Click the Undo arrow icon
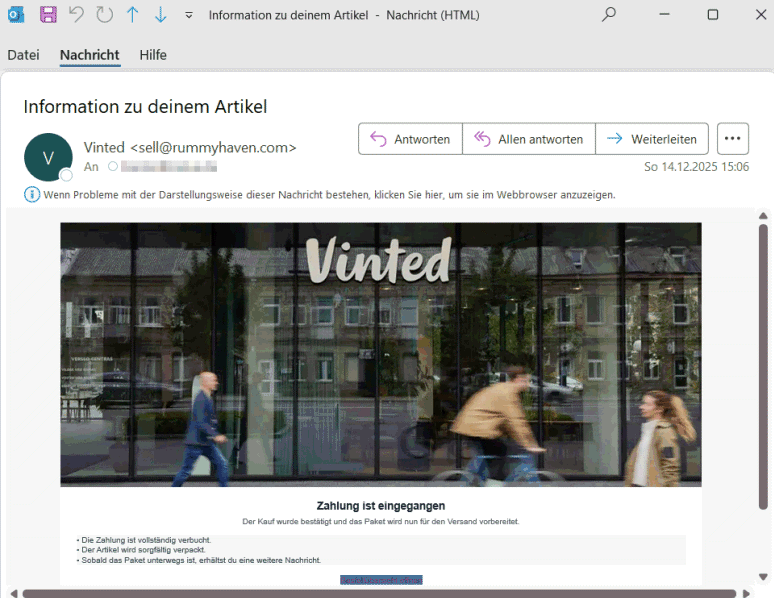 click(x=77, y=15)
